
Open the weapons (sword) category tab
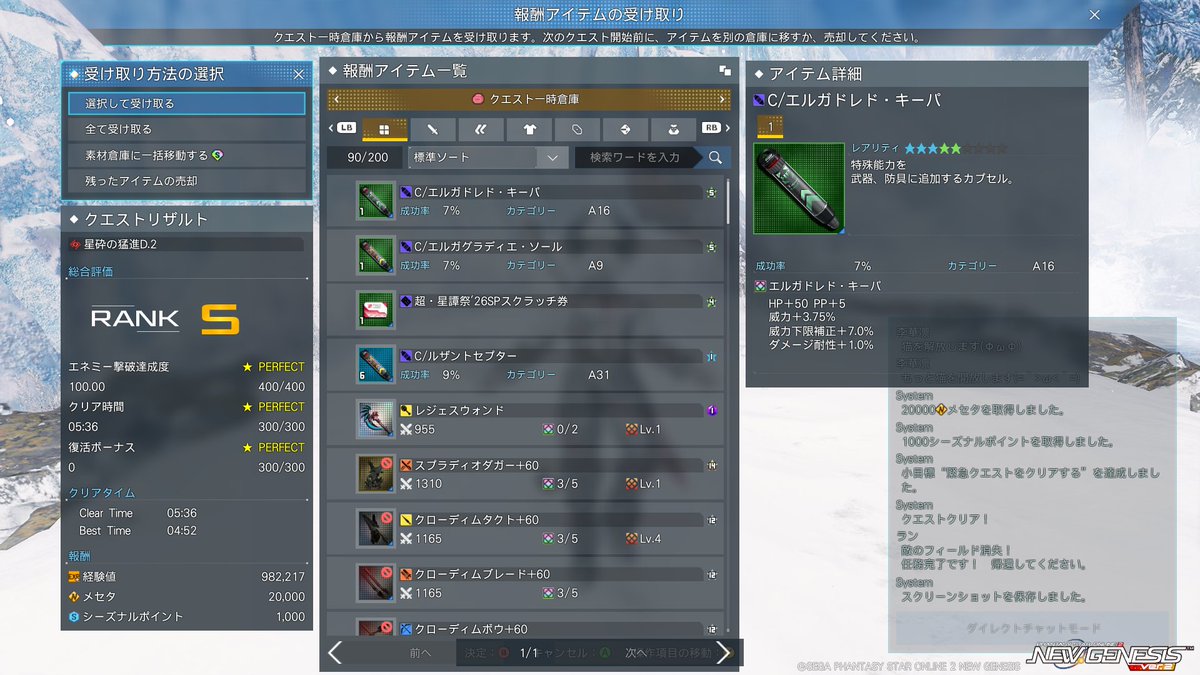pyautogui.click(x=433, y=129)
